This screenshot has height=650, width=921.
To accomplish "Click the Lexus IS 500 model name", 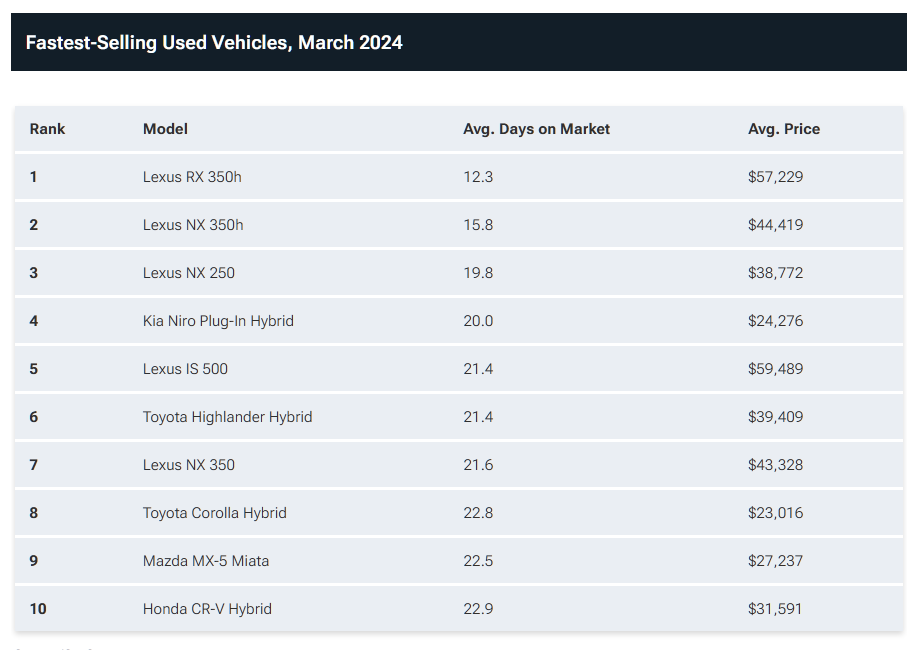I will click(185, 369).
